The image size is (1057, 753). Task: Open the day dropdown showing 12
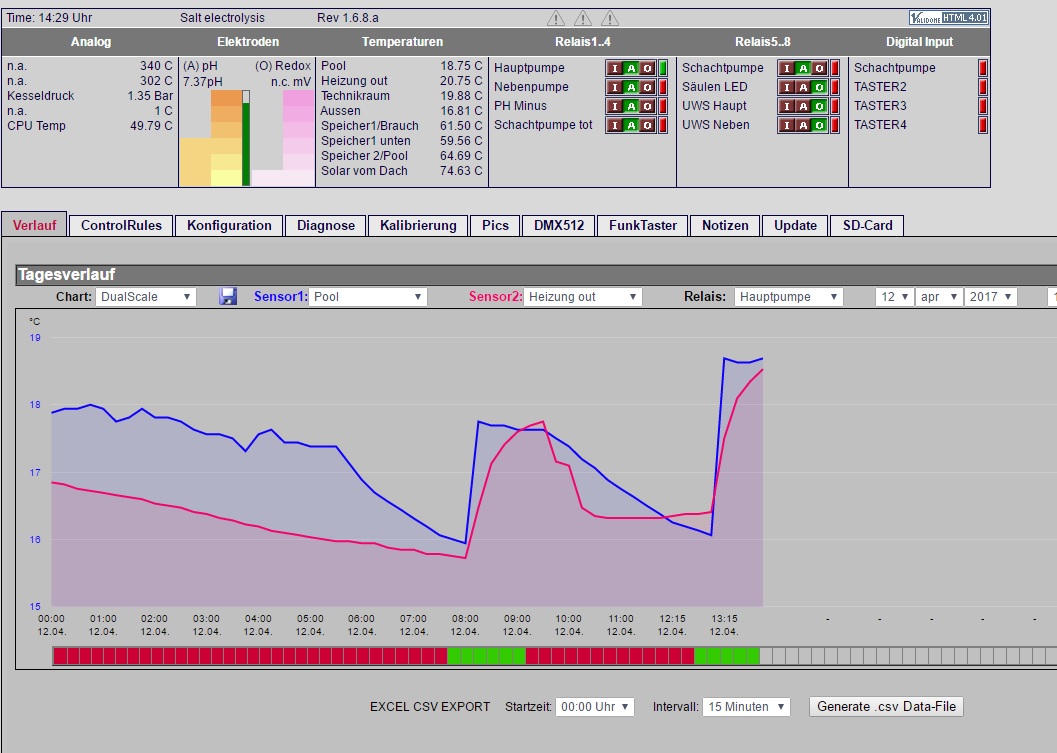tap(895, 297)
